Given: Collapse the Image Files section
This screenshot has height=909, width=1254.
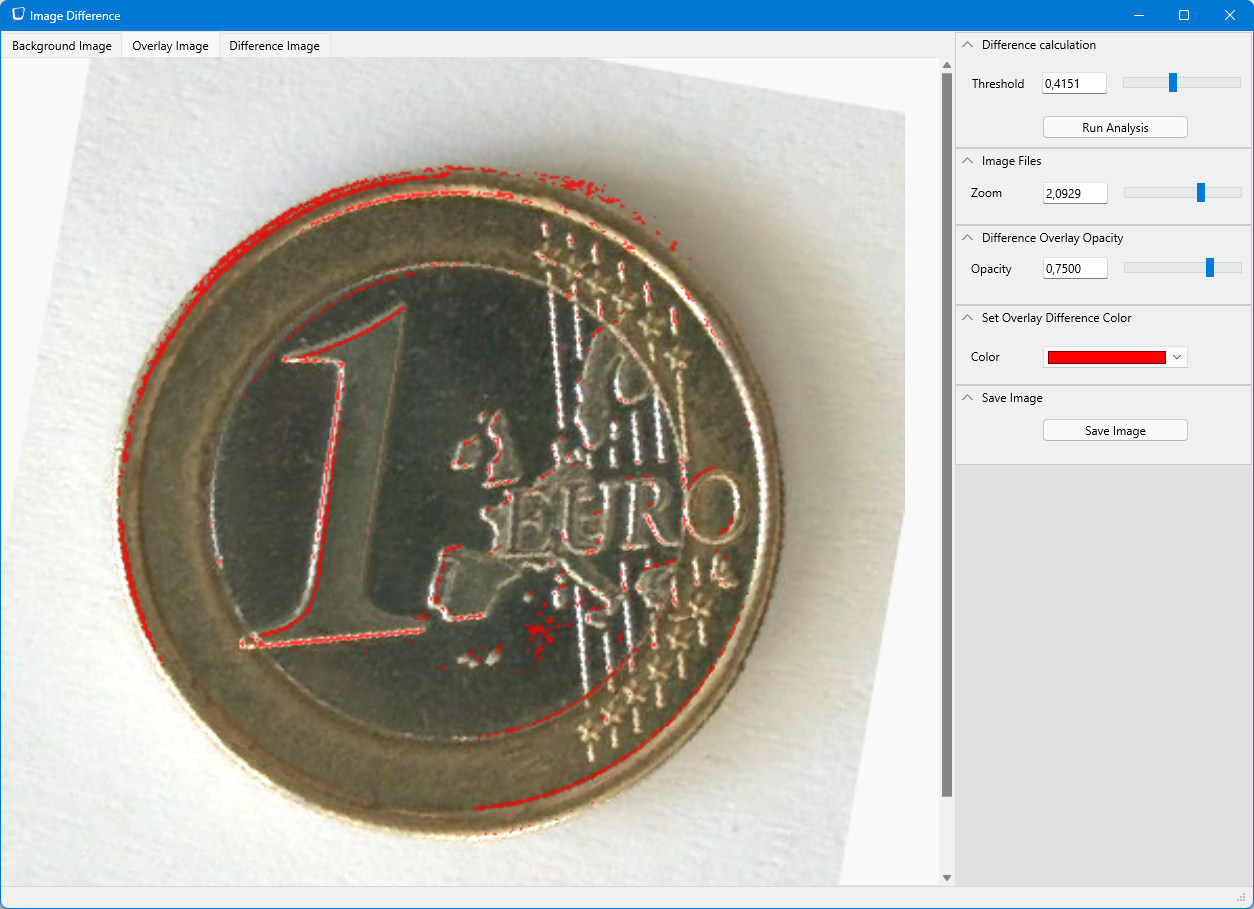Looking at the screenshot, I should (967, 160).
